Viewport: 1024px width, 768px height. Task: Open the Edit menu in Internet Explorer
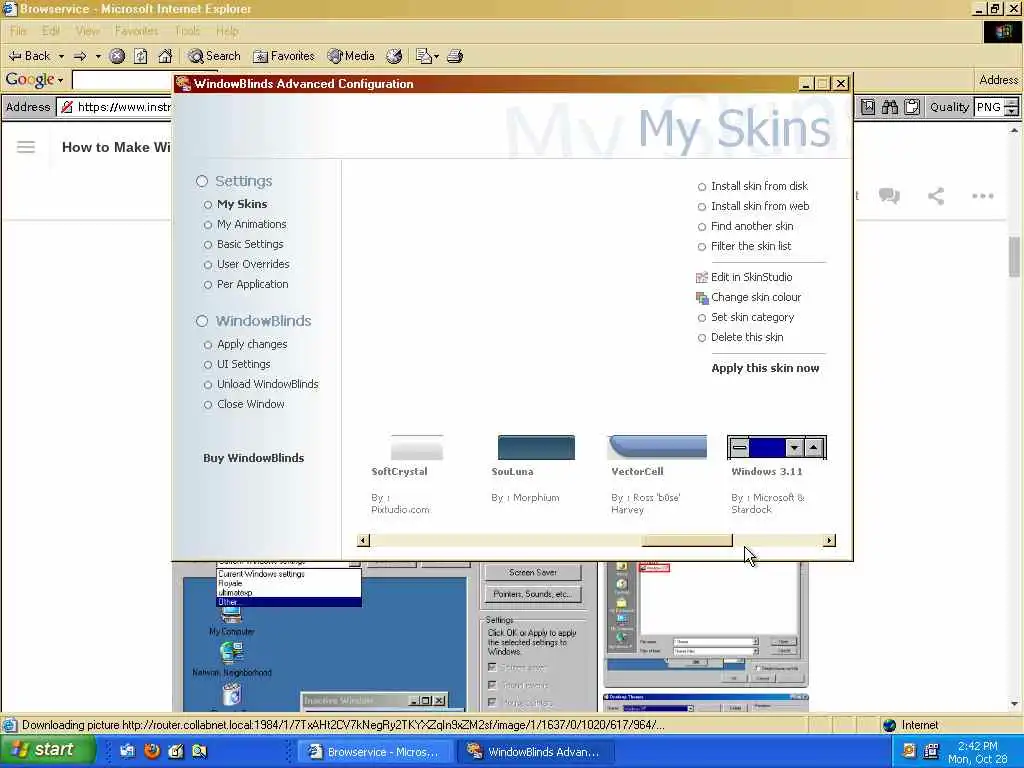click(51, 31)
